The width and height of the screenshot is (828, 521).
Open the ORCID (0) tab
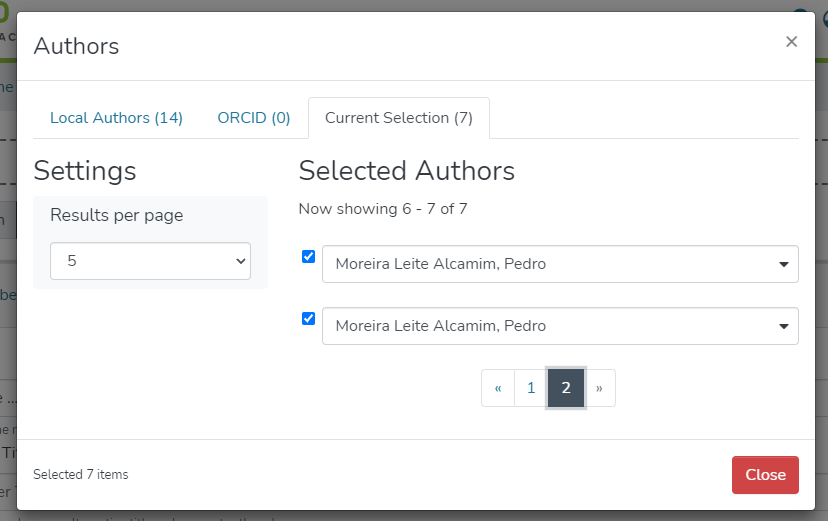pyautogui.click(x=254, y=118)
